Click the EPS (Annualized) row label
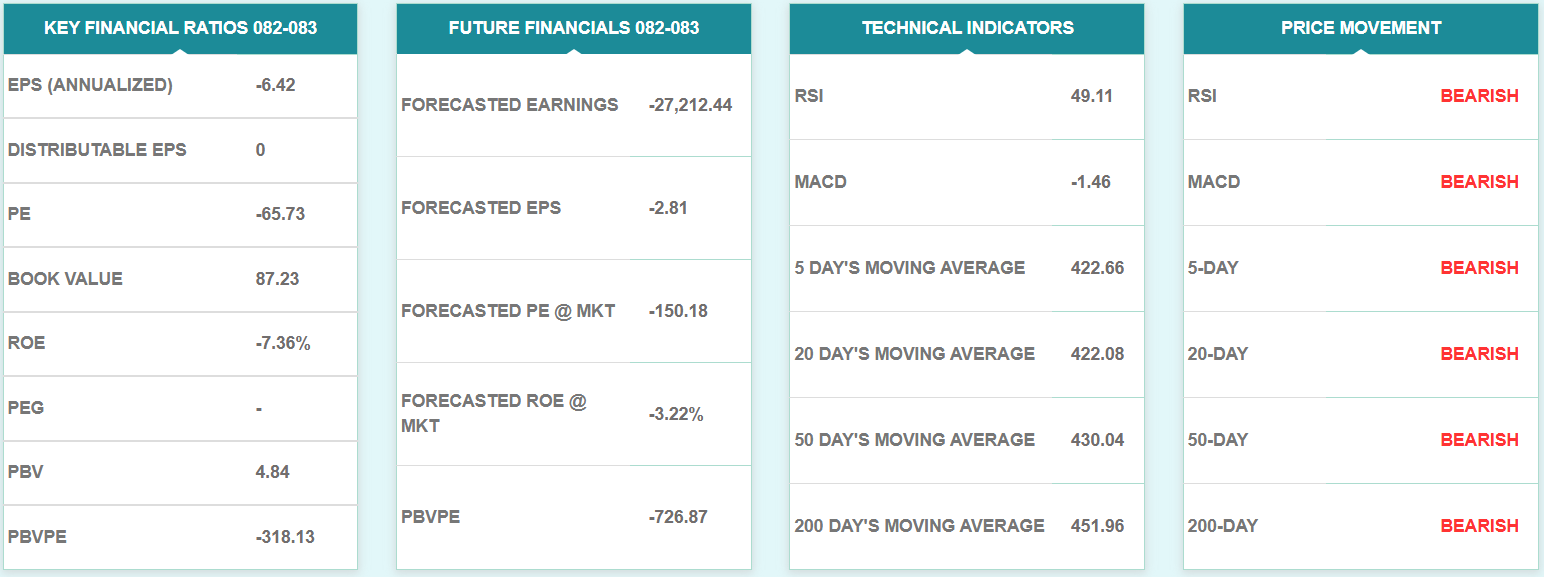1544x577 pixels. (90, 85)
